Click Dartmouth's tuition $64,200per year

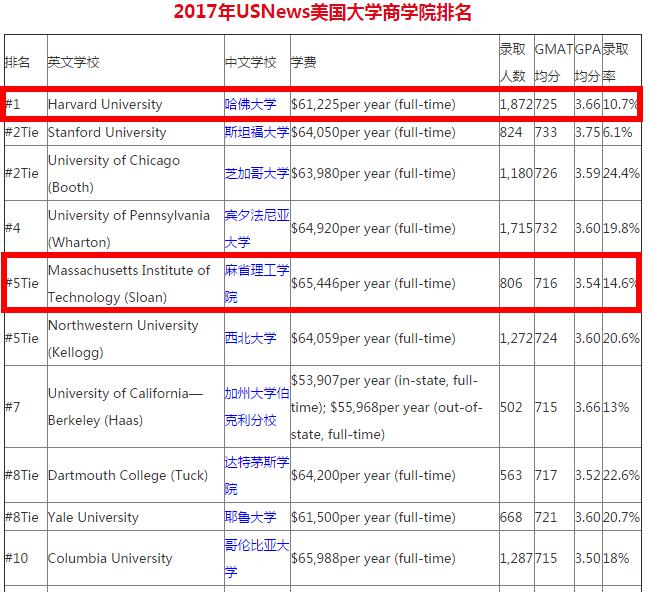[x=373, y=475]
